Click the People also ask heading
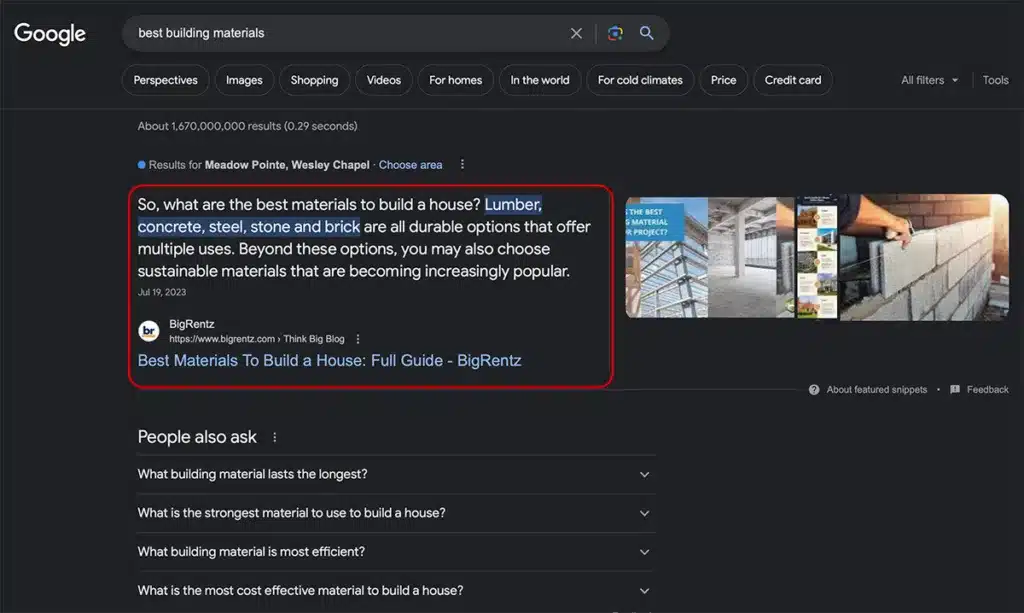This screenshot has height=613, width=1024. pos(197,437)
